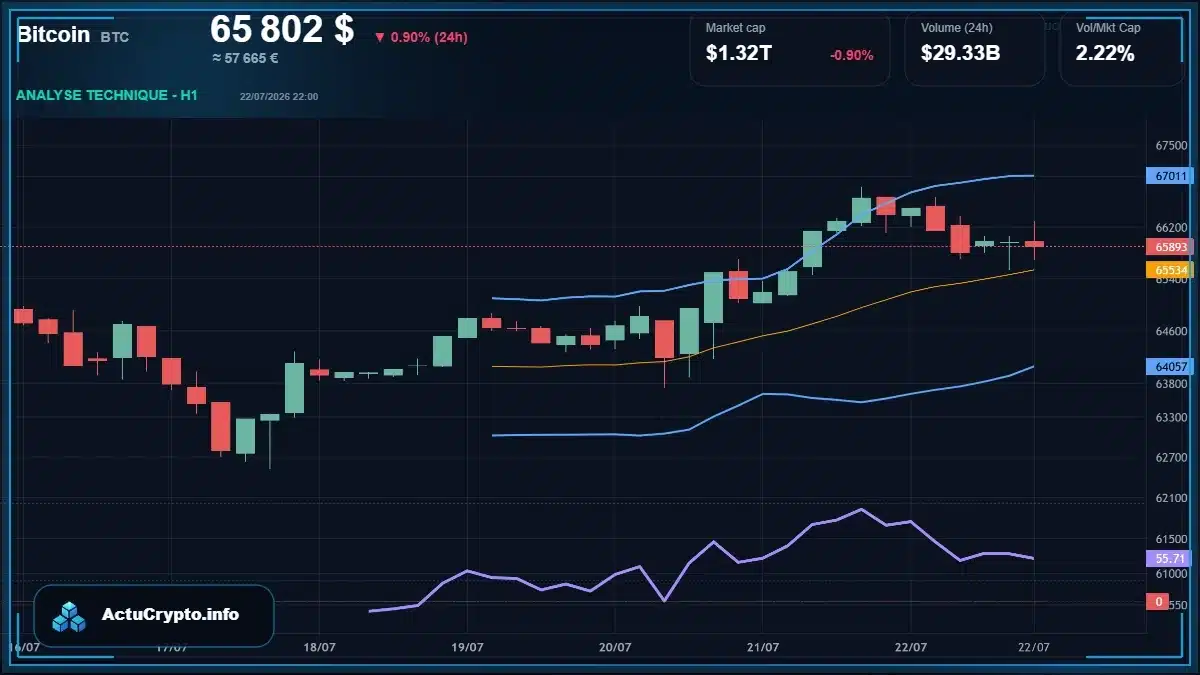Image resolution: width=1200 pixels, height=675 pixels.
Task: Click the orange 65534 moving average tag
Action: click(1169, 270)
